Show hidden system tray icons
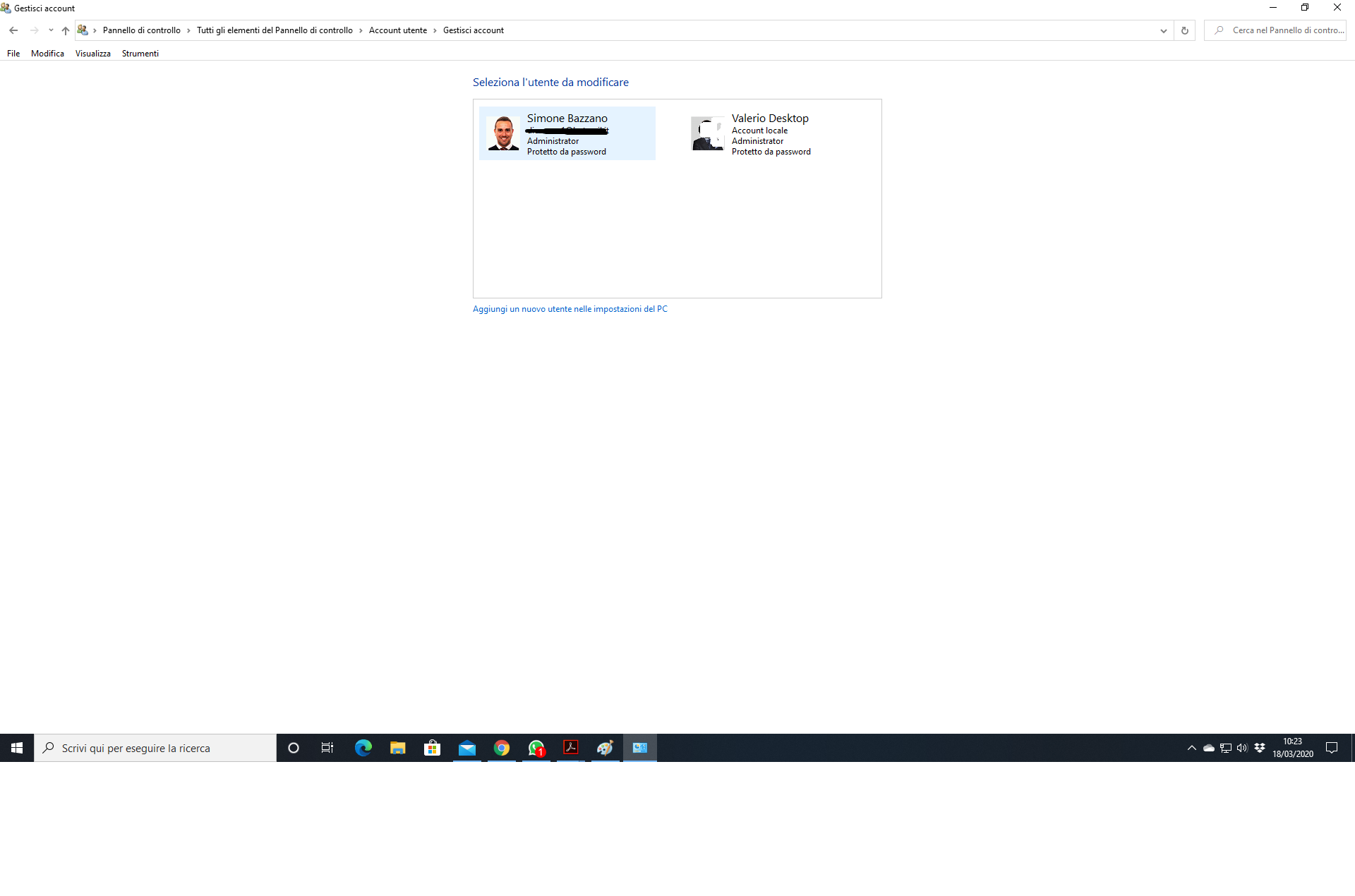 tap(1192, 748)
